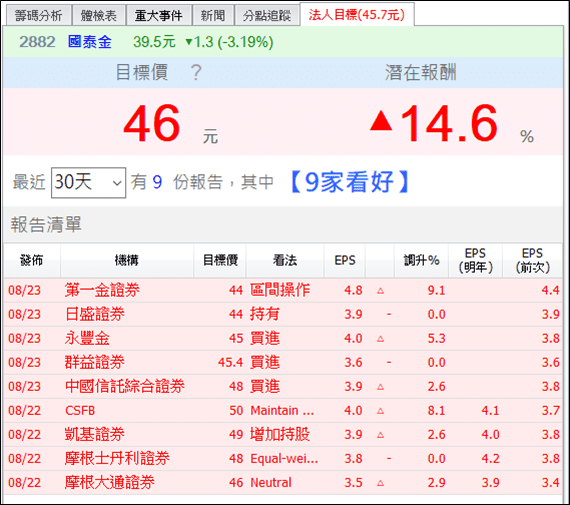The width and height of the screenshot is (570, 505).
Task: Select the 摩根大通證券 report row
Action: point(283,482)
